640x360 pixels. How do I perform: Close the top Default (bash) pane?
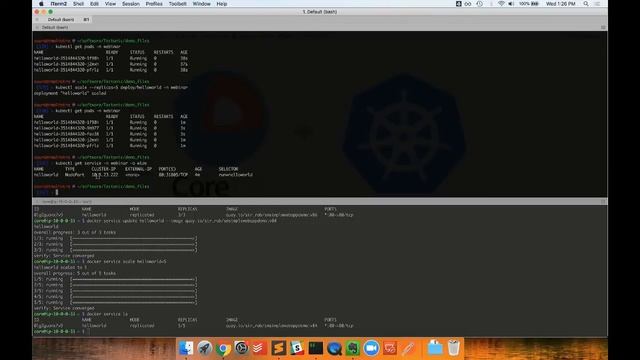37,27
